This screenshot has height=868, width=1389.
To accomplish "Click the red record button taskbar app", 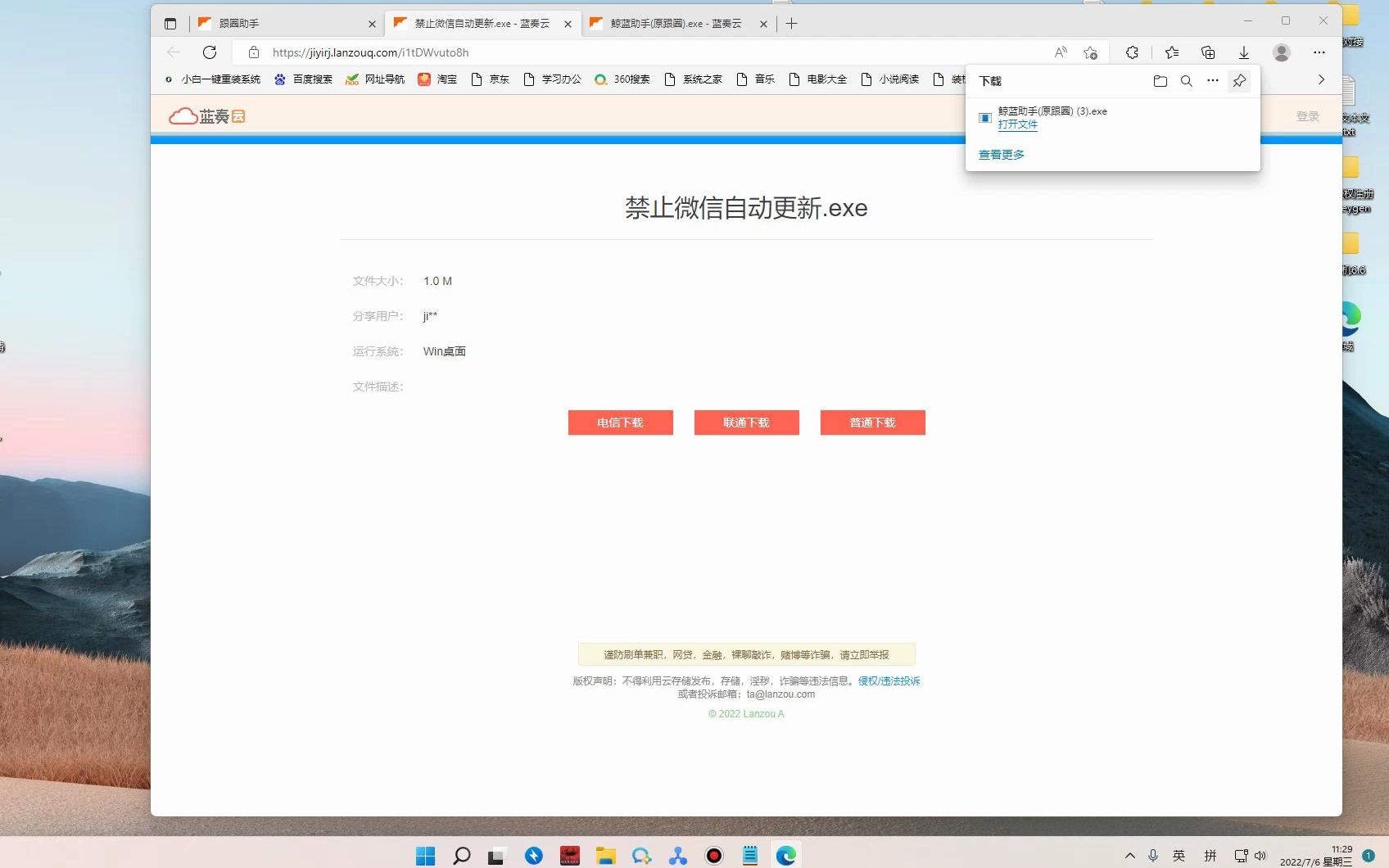I will click(714, 856).
